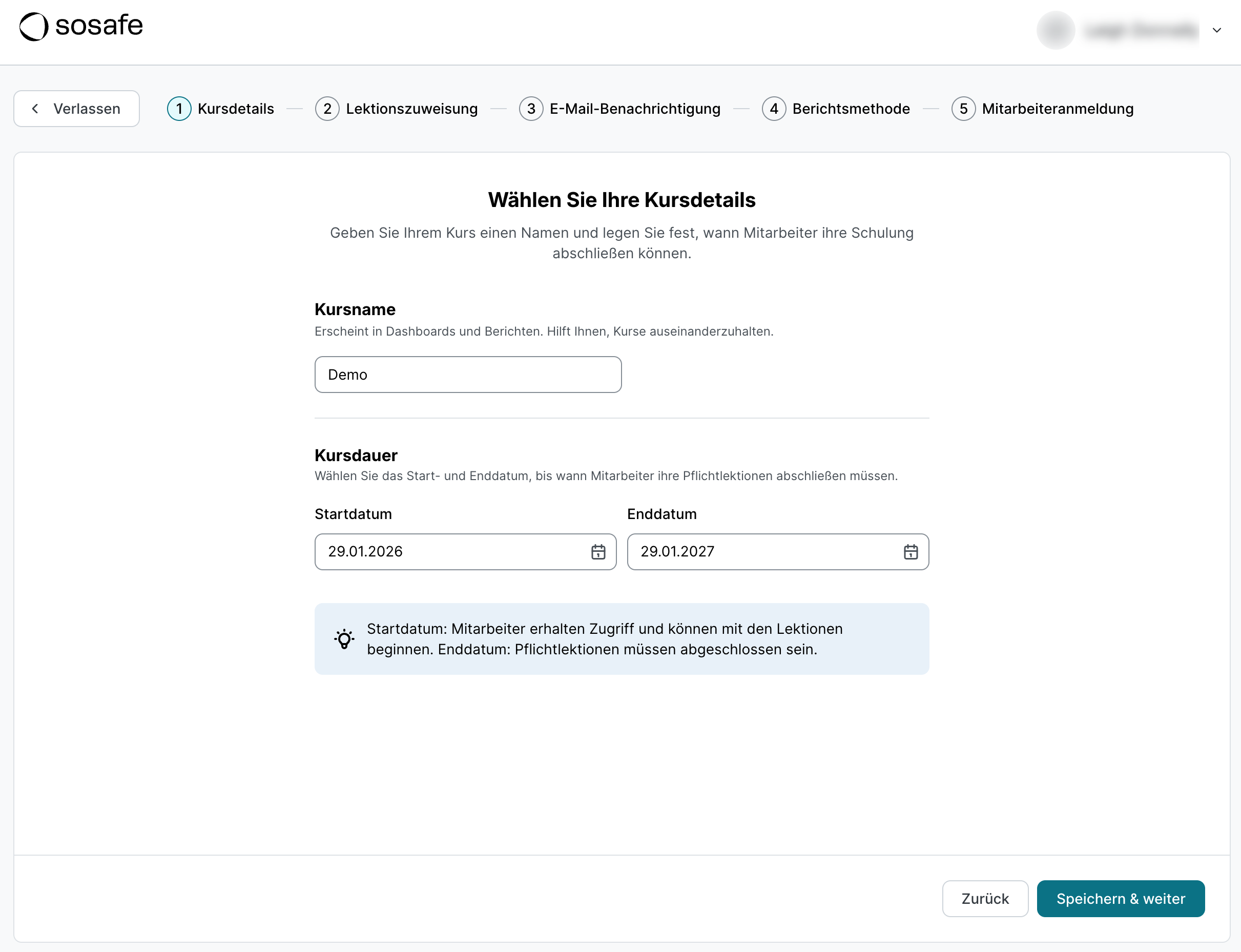Select the Kursdetails step label
The height and width of the screenshot is (952, 1241).
235,109
